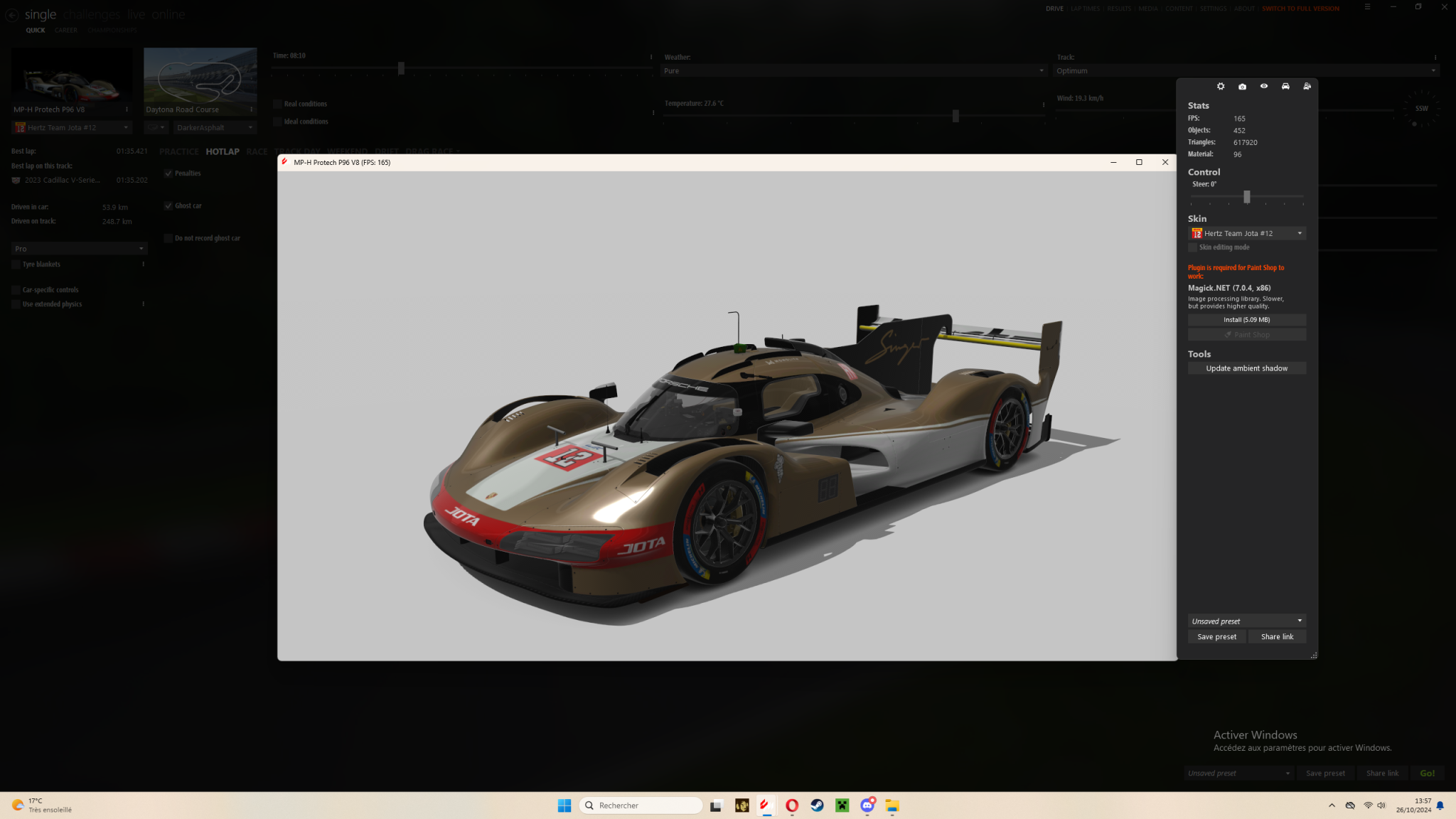Open notification bell in the system tray
1456x819 pixels.
(x=1440, y=805)
